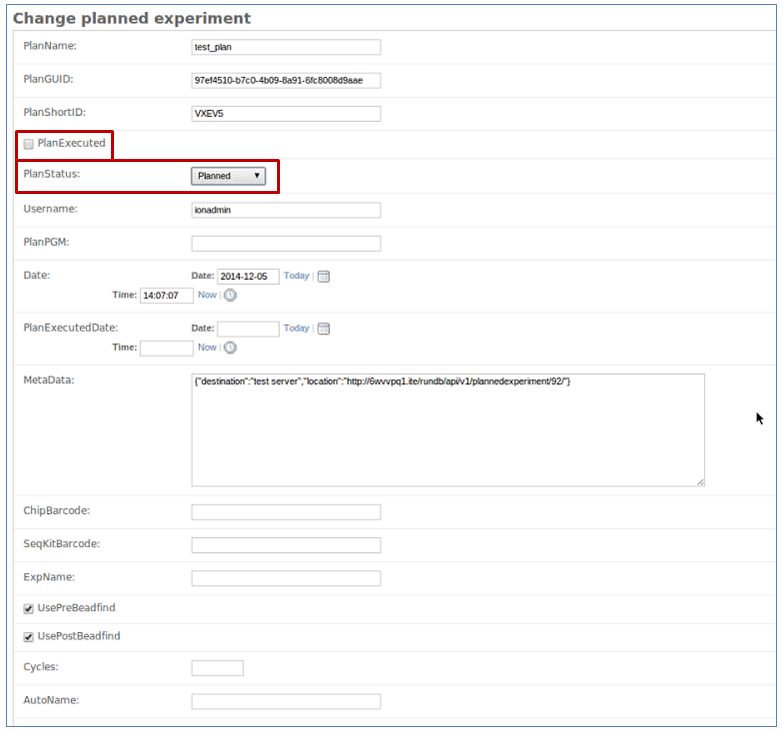
Task: Open the calendar icon for PlanExecutedDate
Action: (x=324, y=329)
